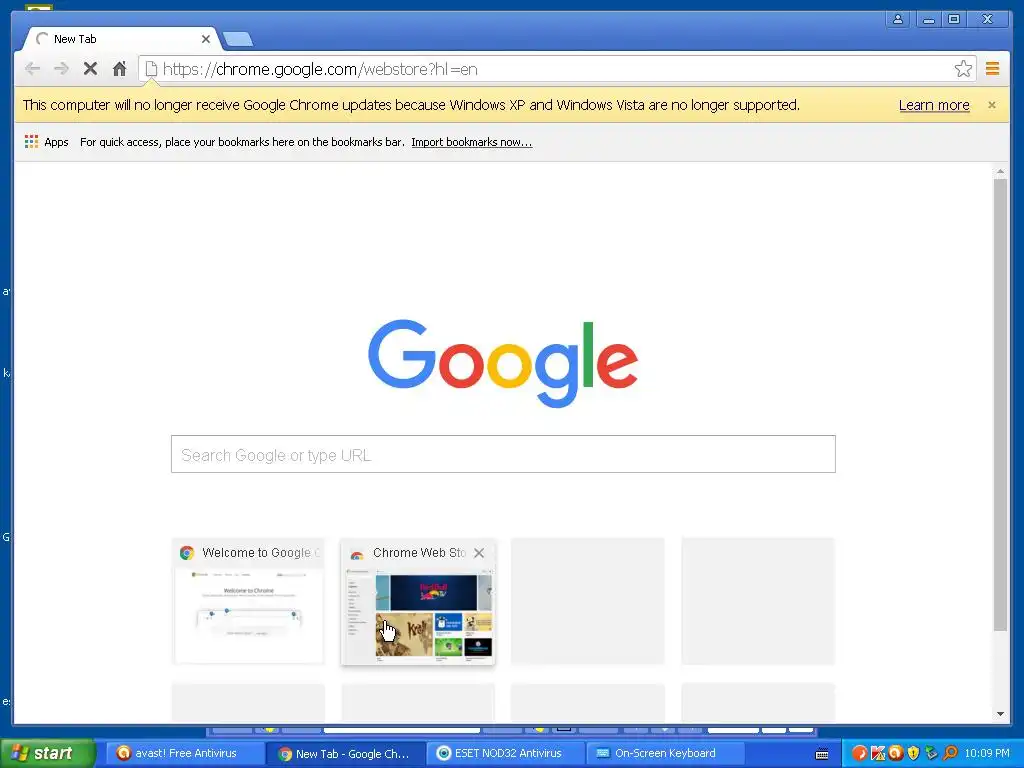This screenshot has height=768, width=1024.
Task: Click the Welcome to Google tile title
Action: pyautogui.click(x=261, y=552)
